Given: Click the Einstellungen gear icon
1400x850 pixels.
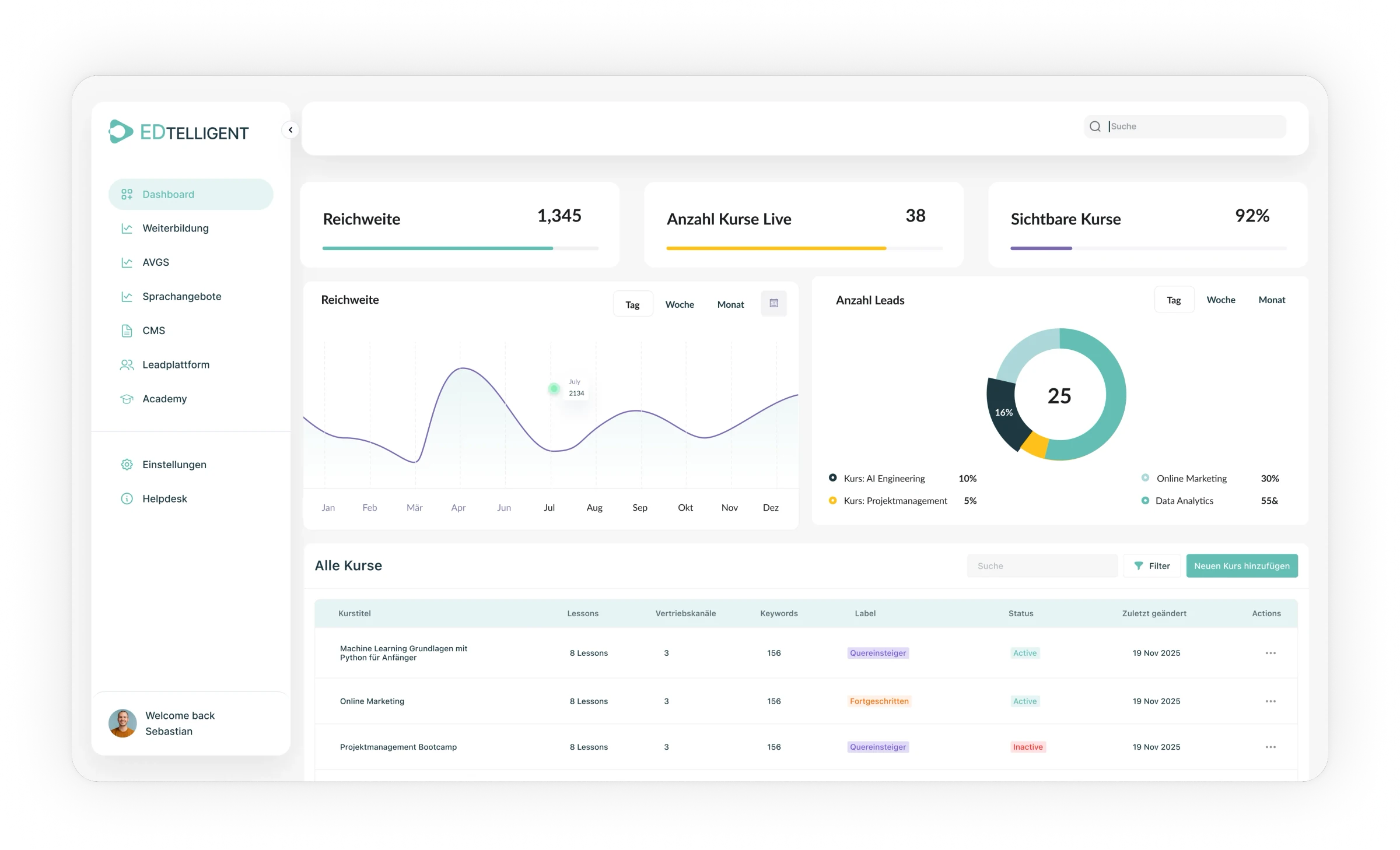Looking at the screenshot, I should [127, 464].
